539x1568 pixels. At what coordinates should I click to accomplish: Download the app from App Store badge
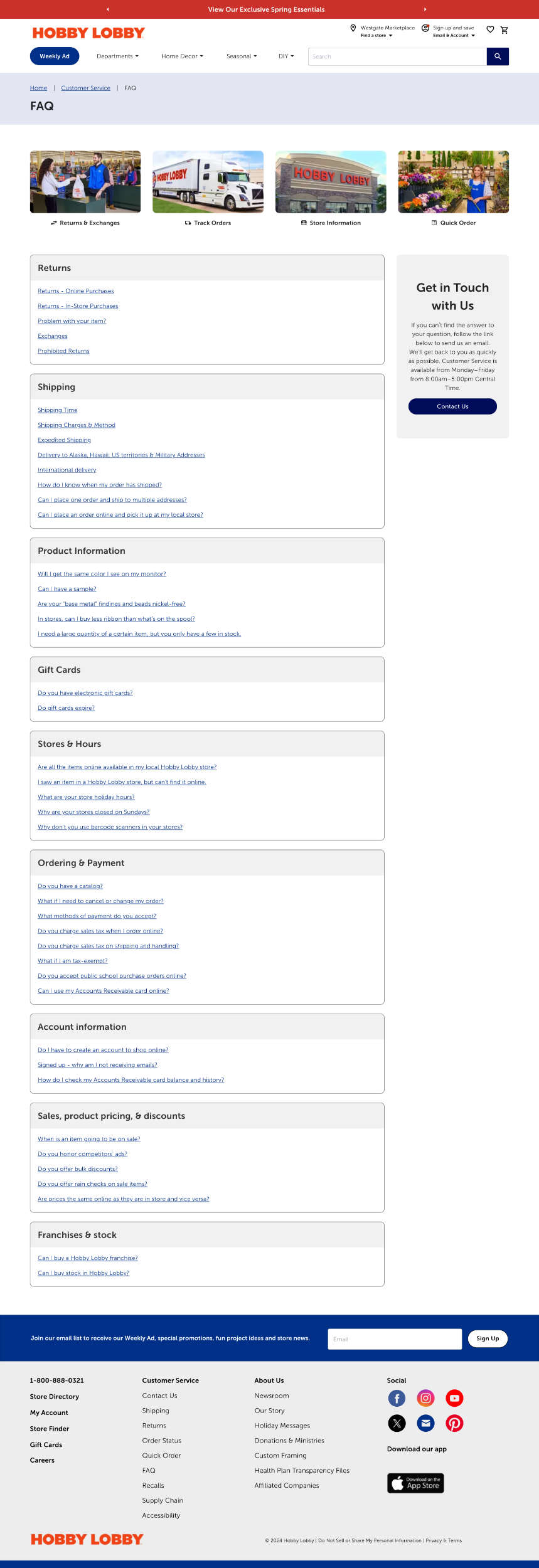pyautogui.click(x=415, y=1483)
